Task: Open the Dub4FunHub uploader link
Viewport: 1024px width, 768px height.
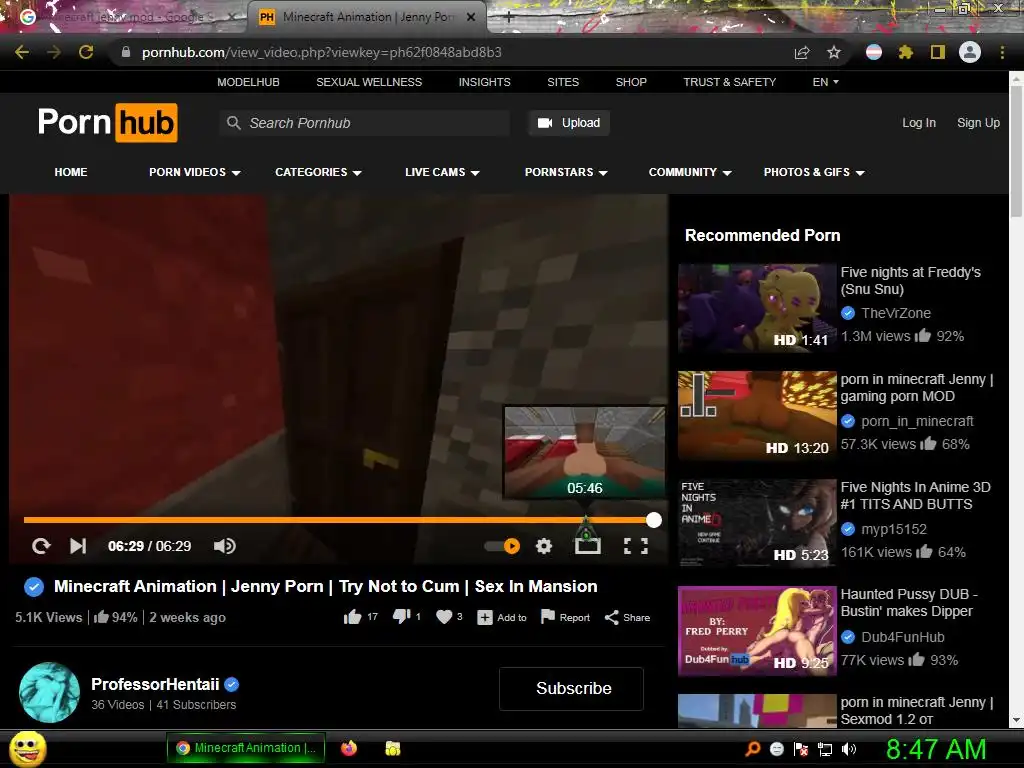Action: (903, 637)
